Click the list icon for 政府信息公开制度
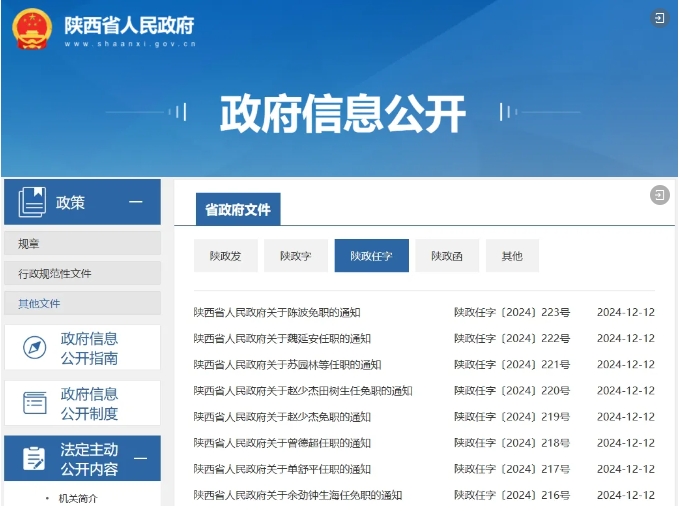 tap(34, 403)
